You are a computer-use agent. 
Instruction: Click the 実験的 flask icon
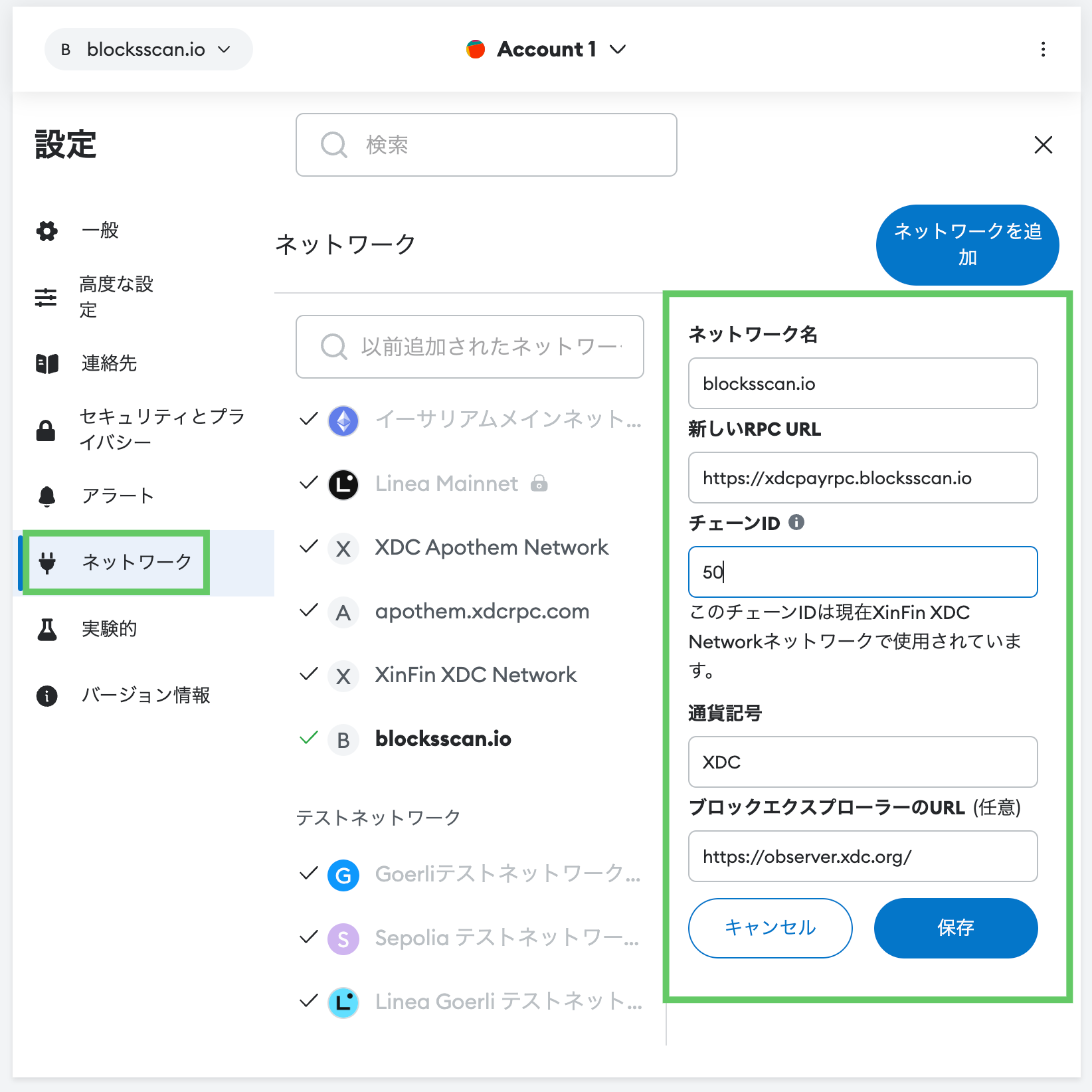pos(46,628)
